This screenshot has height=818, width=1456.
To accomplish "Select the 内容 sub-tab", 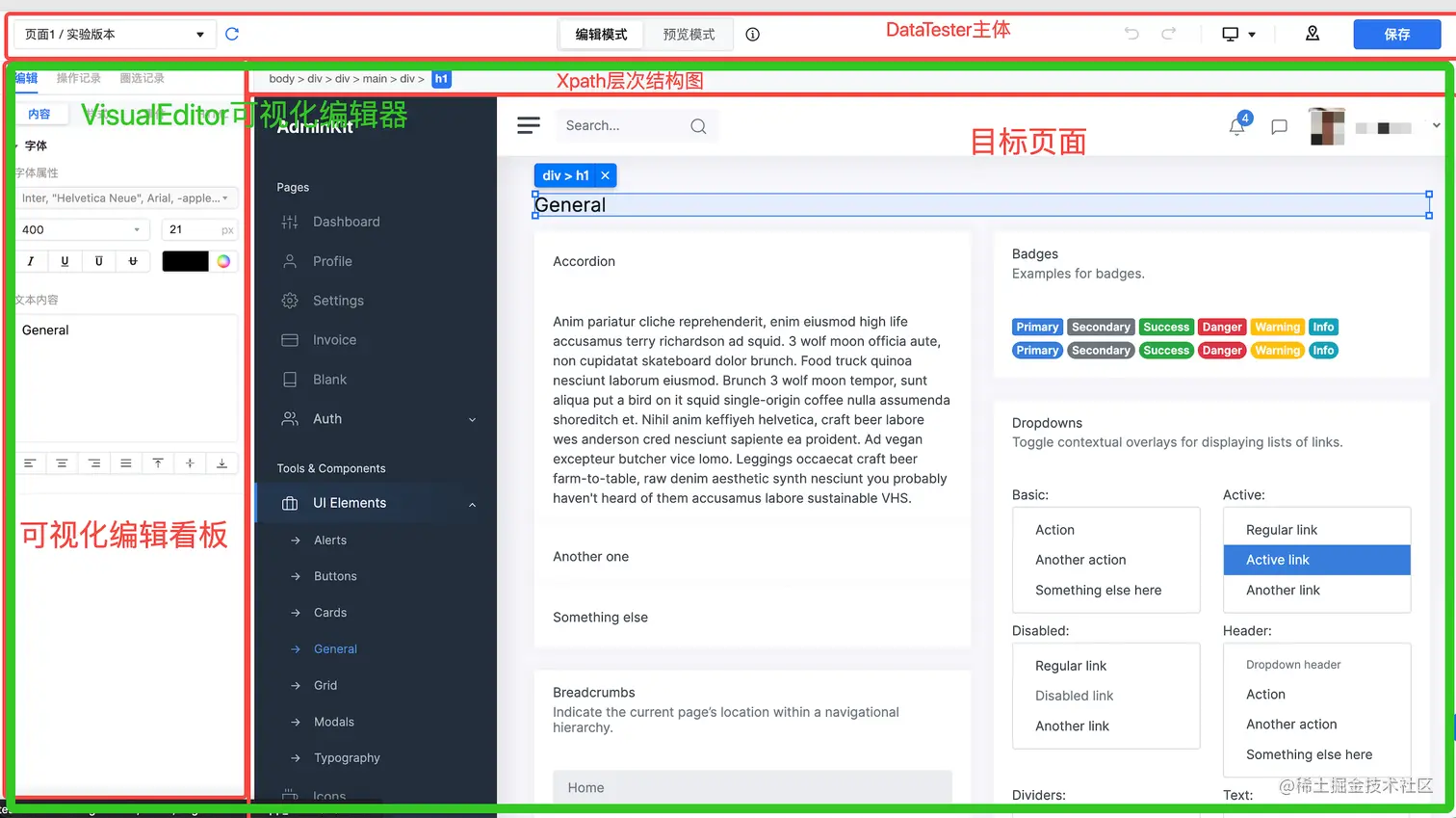I will coord(39,114).
